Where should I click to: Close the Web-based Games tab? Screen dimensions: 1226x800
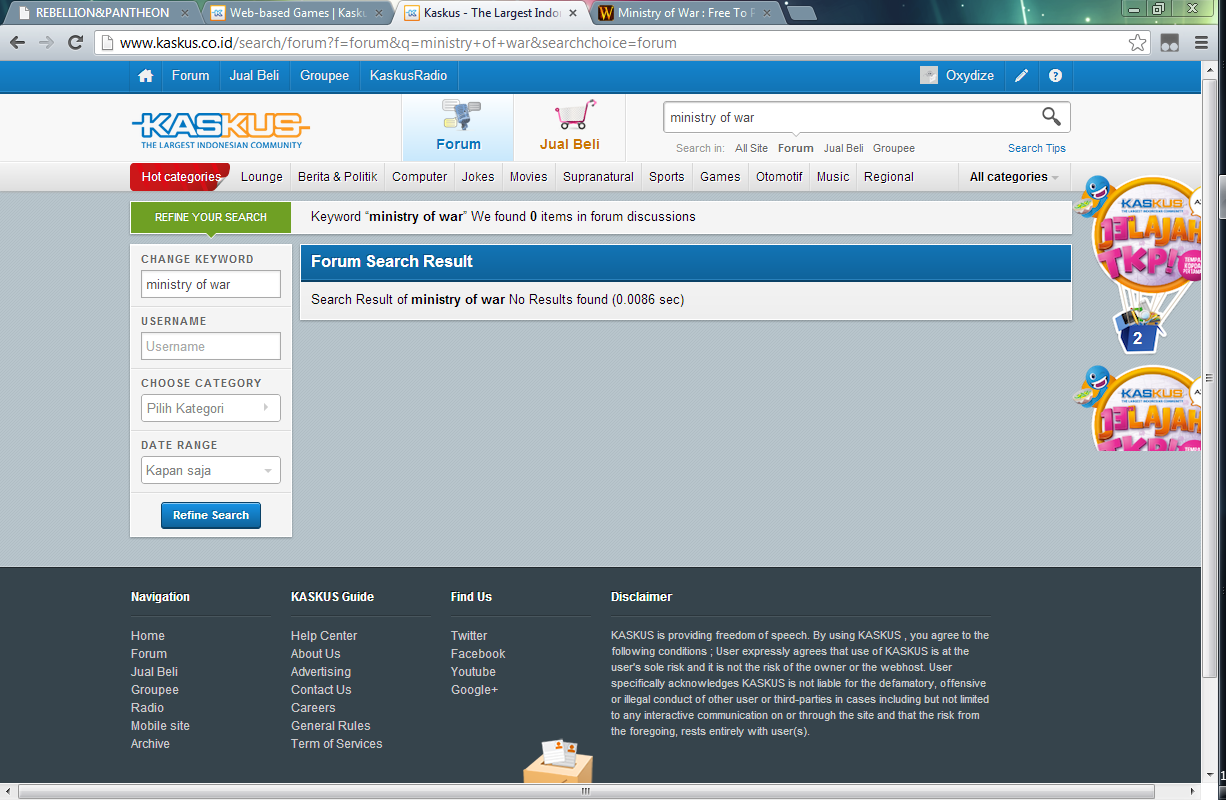(x=378, y=14)
